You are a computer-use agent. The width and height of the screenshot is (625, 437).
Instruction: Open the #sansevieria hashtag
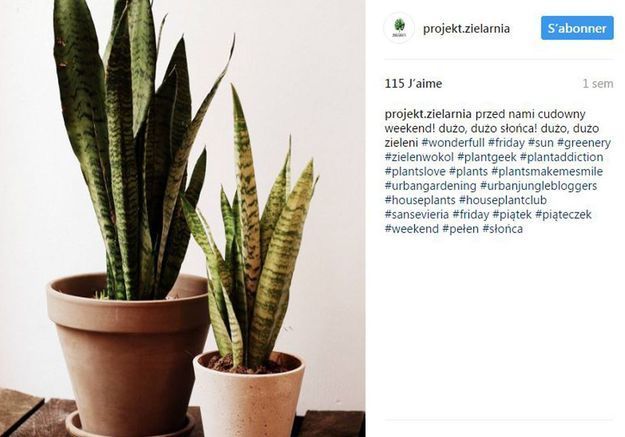click(417, 215)
